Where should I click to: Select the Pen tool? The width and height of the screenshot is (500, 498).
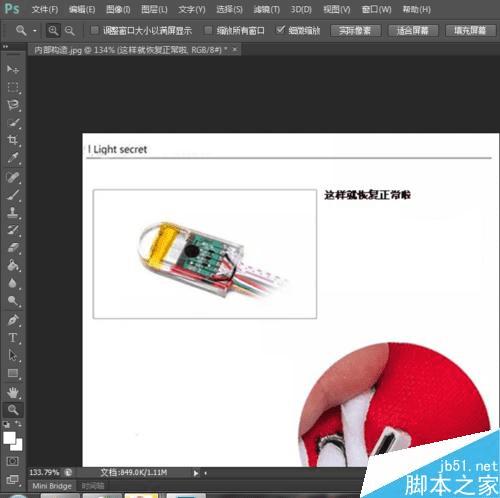point(13,320)
